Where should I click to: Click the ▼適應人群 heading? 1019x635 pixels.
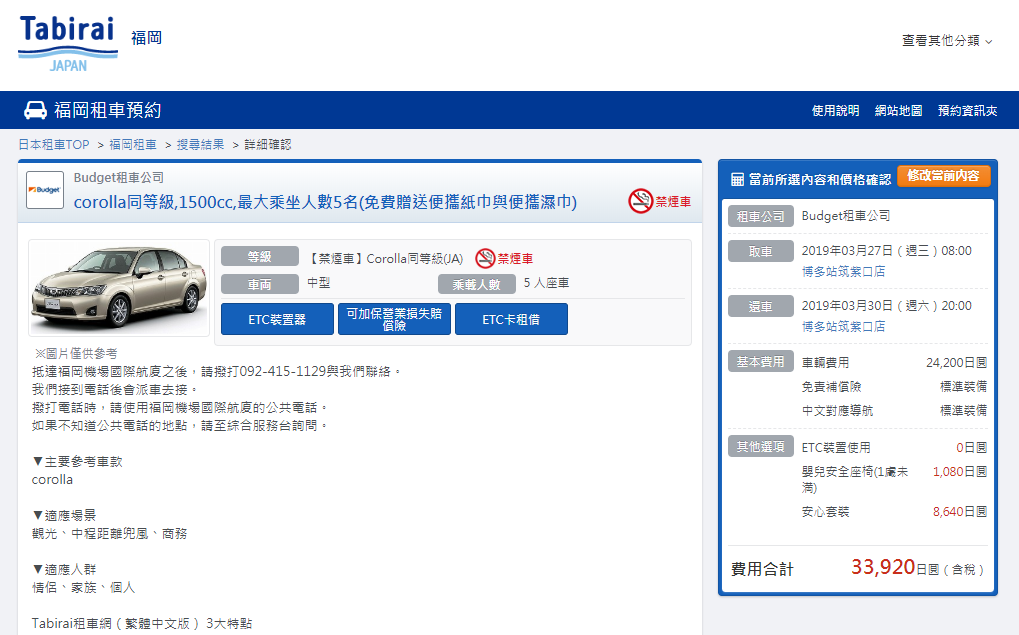64,569
